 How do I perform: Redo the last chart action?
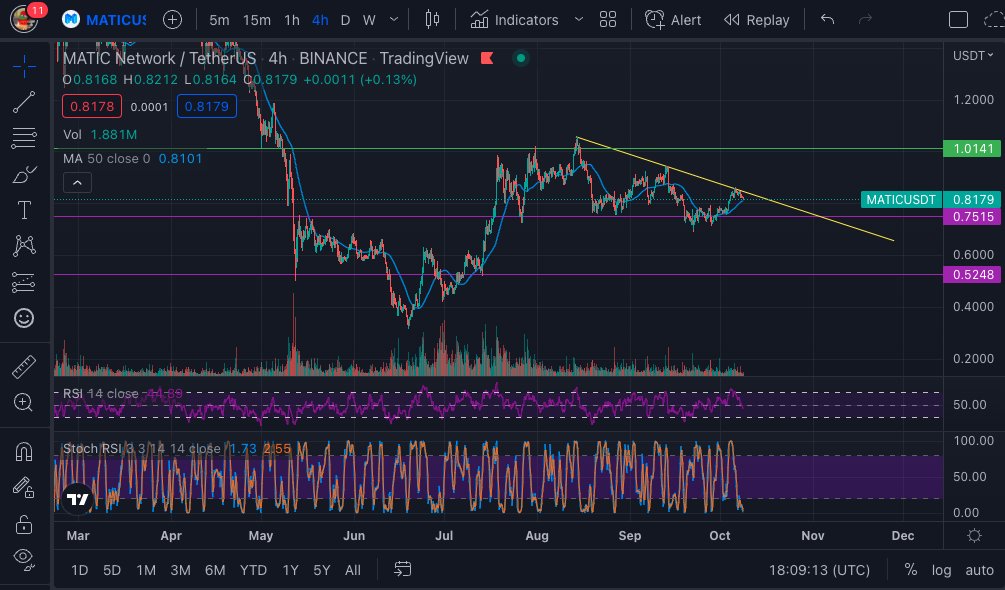pos(865,20)
